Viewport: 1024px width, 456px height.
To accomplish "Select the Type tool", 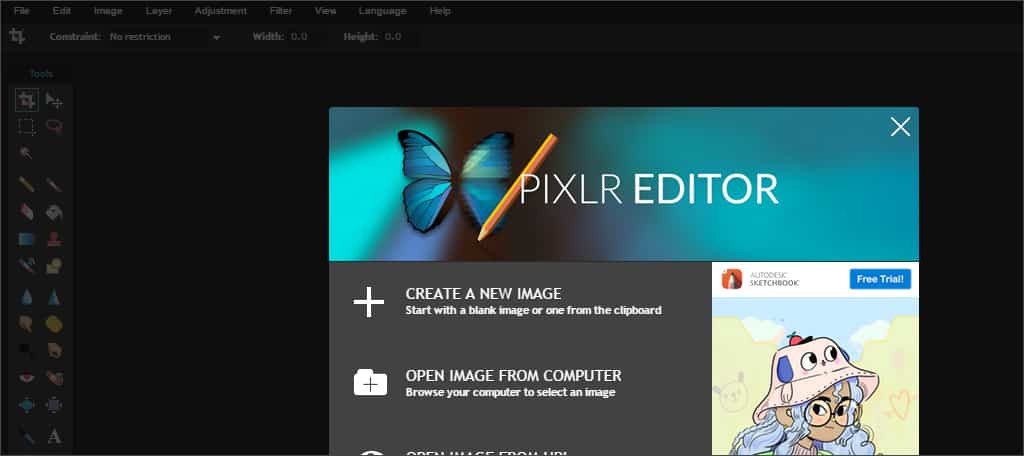I will [x=54, y=436].
